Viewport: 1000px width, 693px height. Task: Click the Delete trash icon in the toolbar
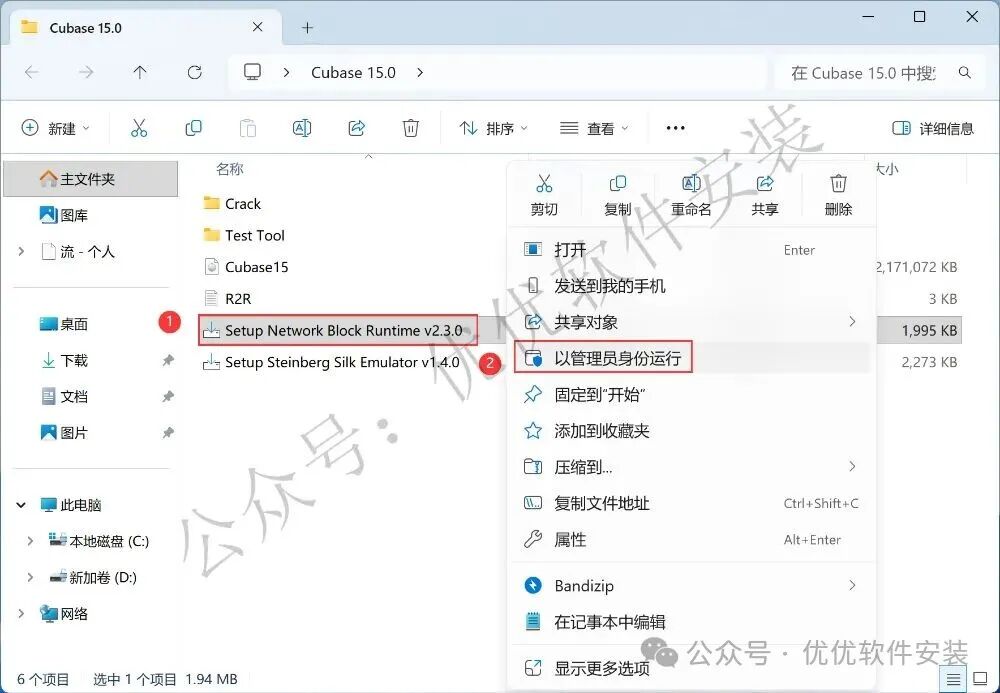(x=411, y=128)
